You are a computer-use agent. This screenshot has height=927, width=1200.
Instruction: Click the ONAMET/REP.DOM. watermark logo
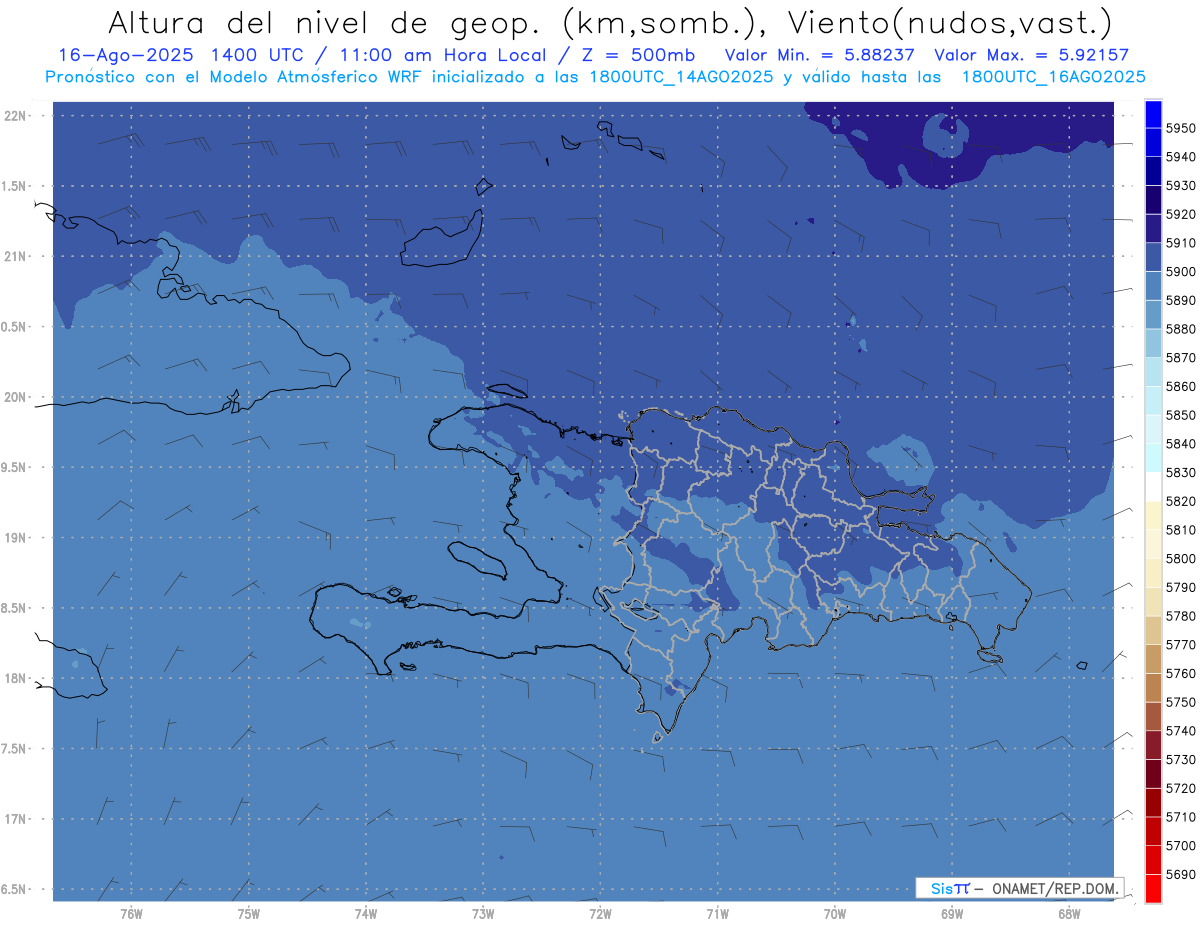tap(1019, 888)
